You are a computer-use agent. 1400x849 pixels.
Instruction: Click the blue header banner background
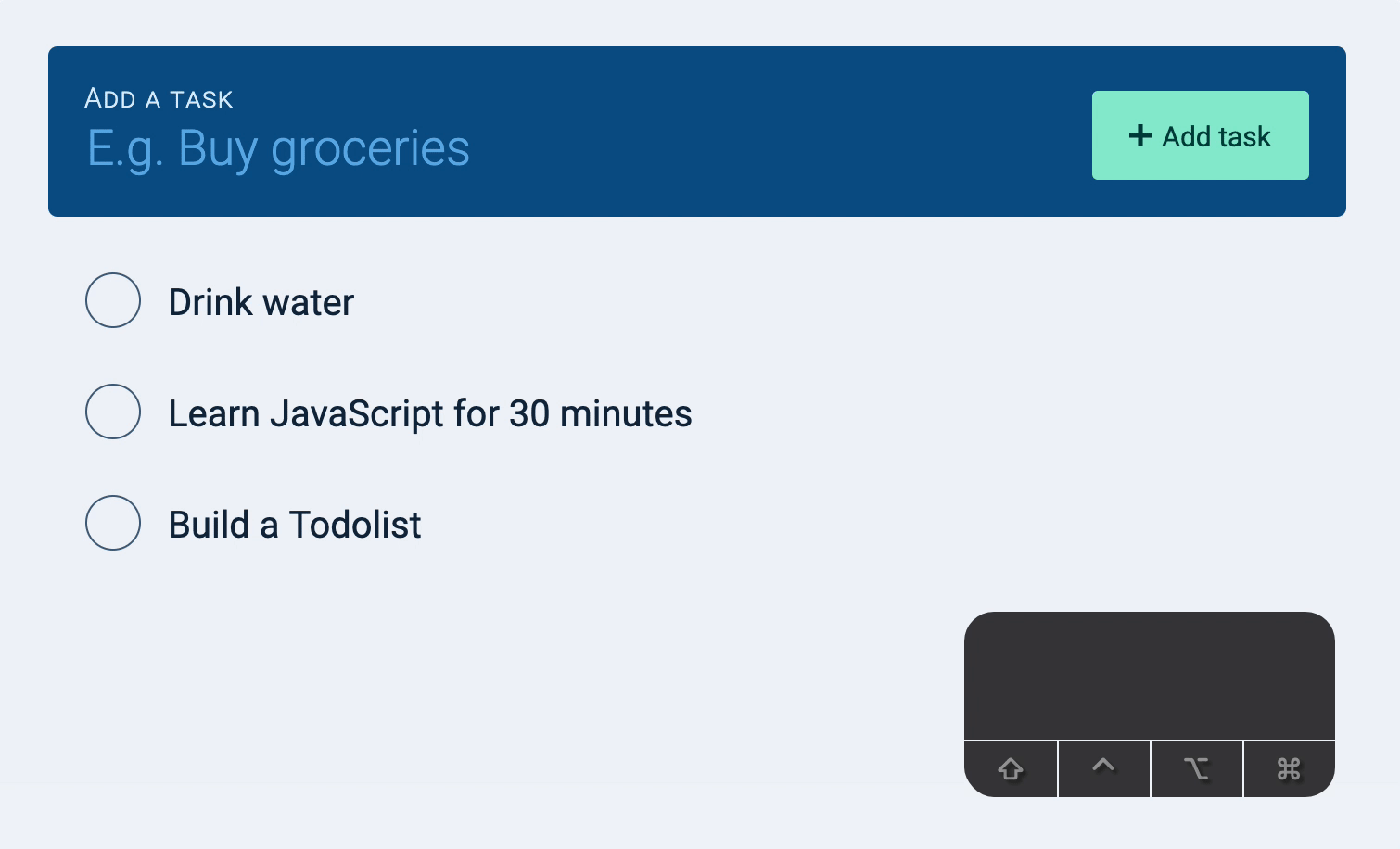(742, 195)
